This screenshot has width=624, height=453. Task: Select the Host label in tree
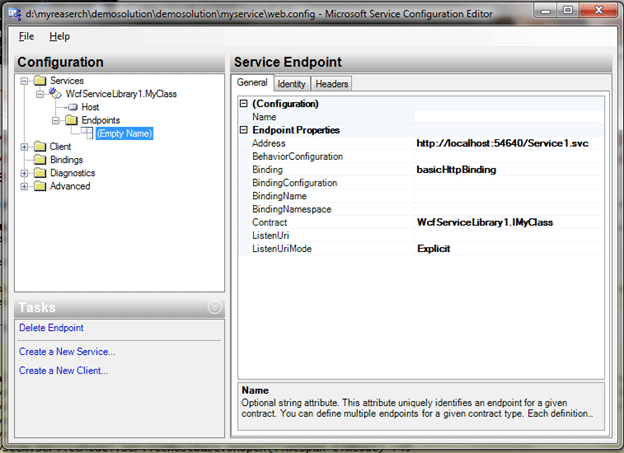(90, 107)
